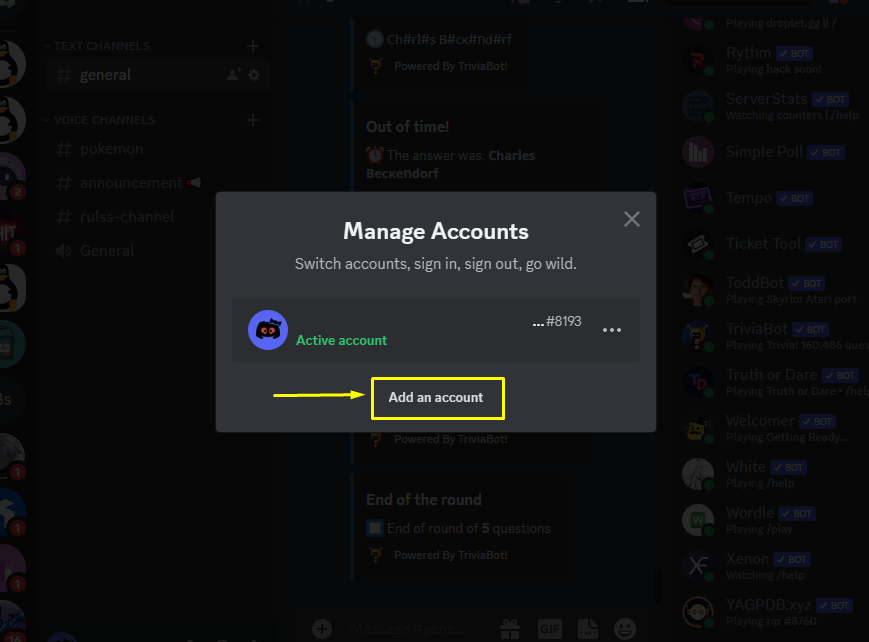Click End of round of 5 questions text
The image size is (869, 642).
point(468,528)
